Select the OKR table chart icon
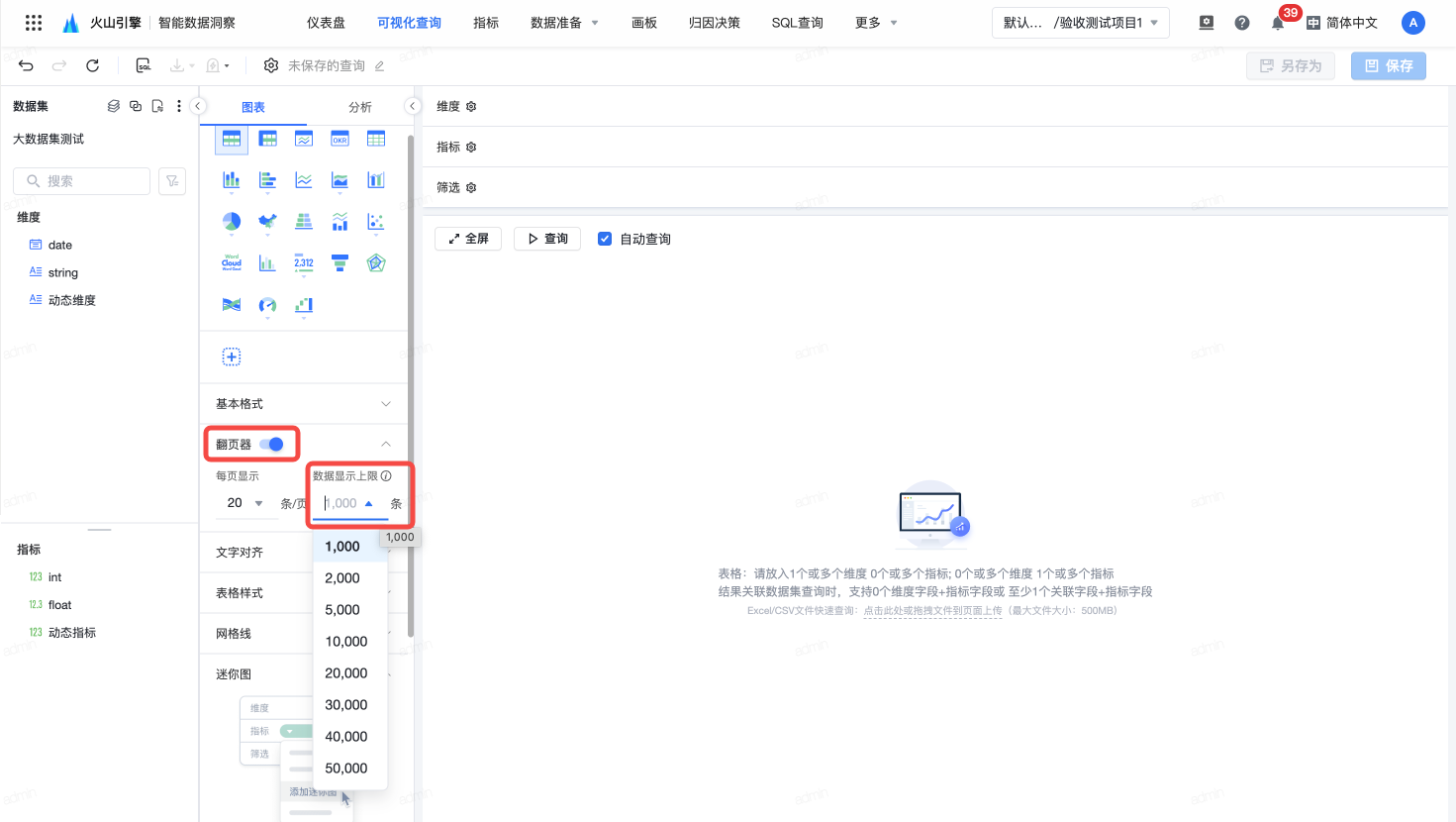This screenshot has height=822, width=1456. pos(340,139)
